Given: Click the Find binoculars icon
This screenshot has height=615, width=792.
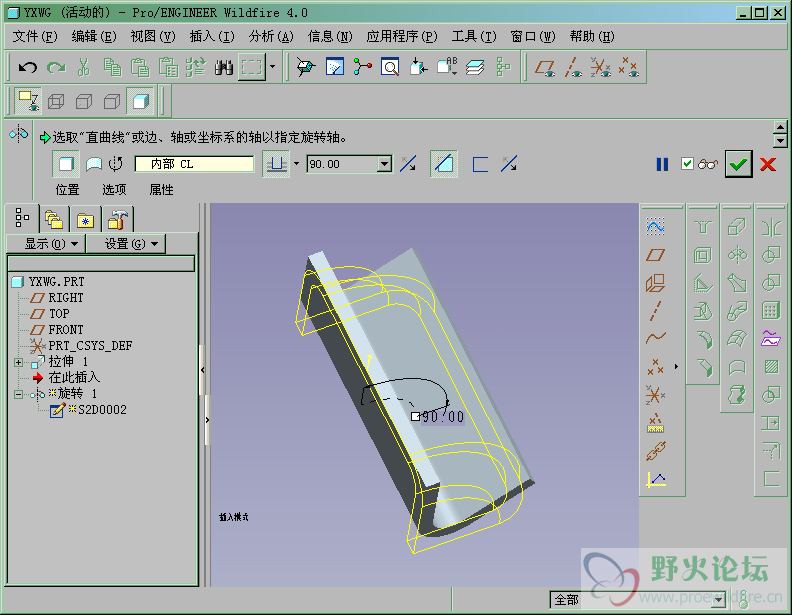Looking at the screenshot, I should point(223,67).
